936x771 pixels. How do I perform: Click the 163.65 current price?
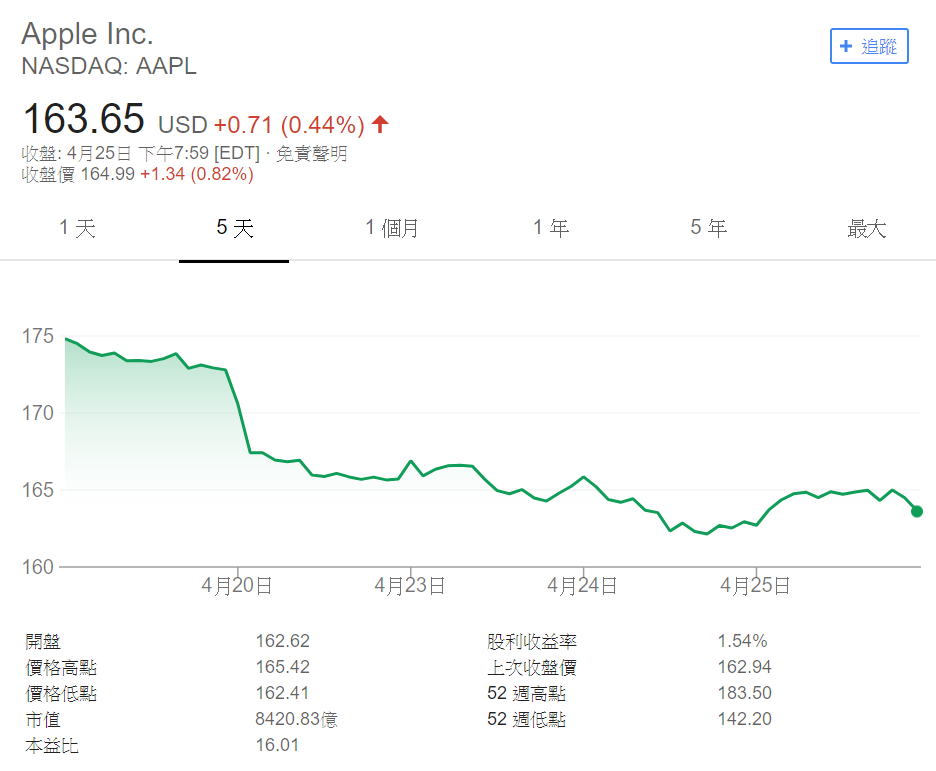pos(84,118)
